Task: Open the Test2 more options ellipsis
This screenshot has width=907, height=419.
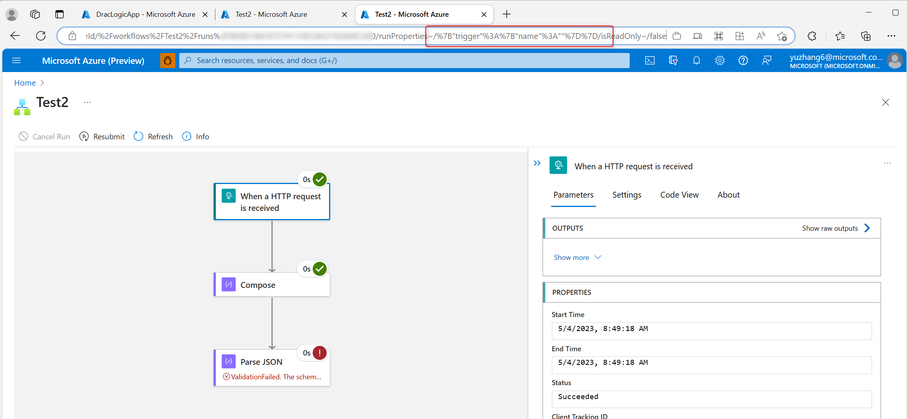Action: 87,102
